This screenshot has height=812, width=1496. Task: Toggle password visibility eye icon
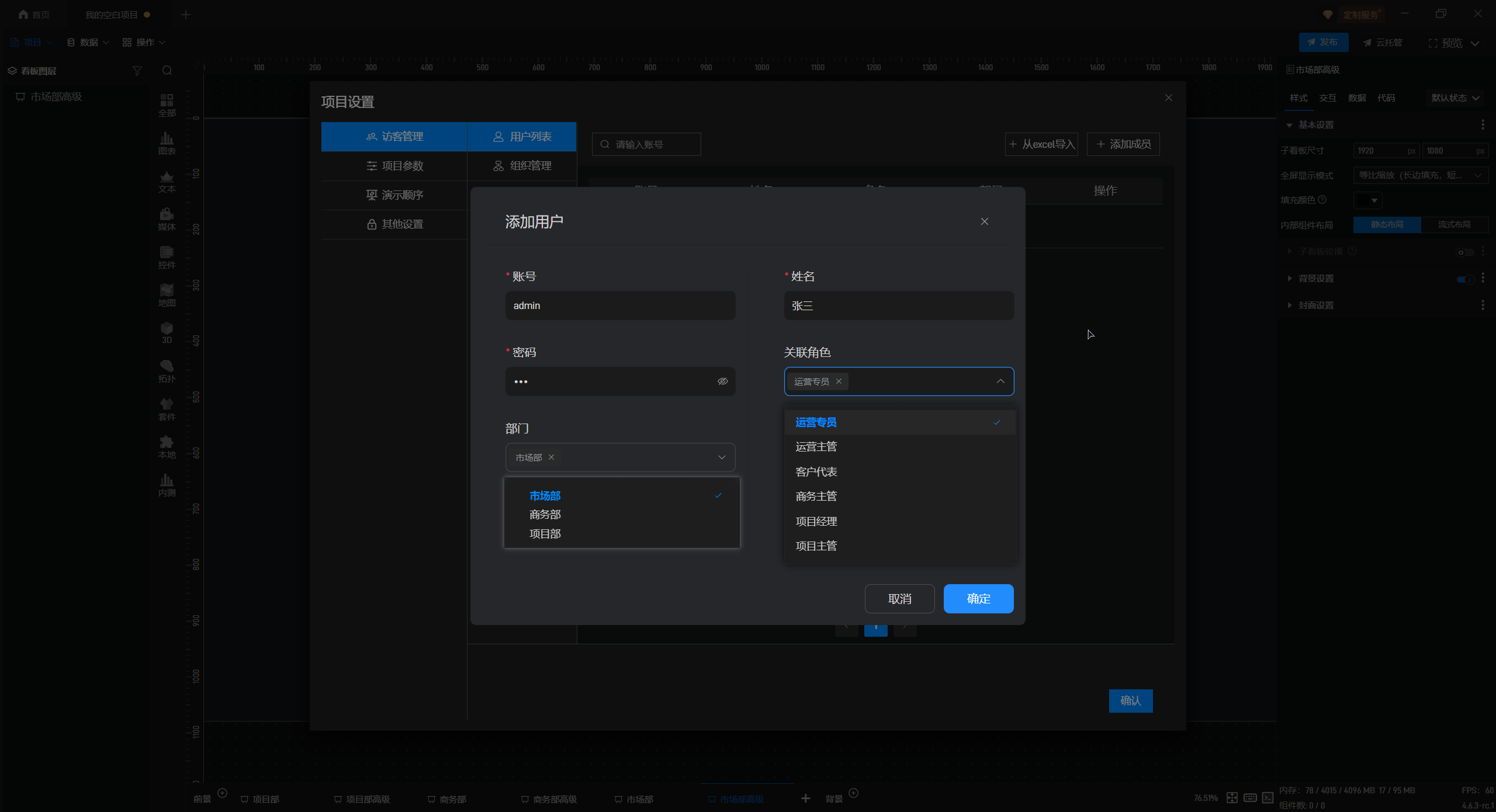coord(722,381)
